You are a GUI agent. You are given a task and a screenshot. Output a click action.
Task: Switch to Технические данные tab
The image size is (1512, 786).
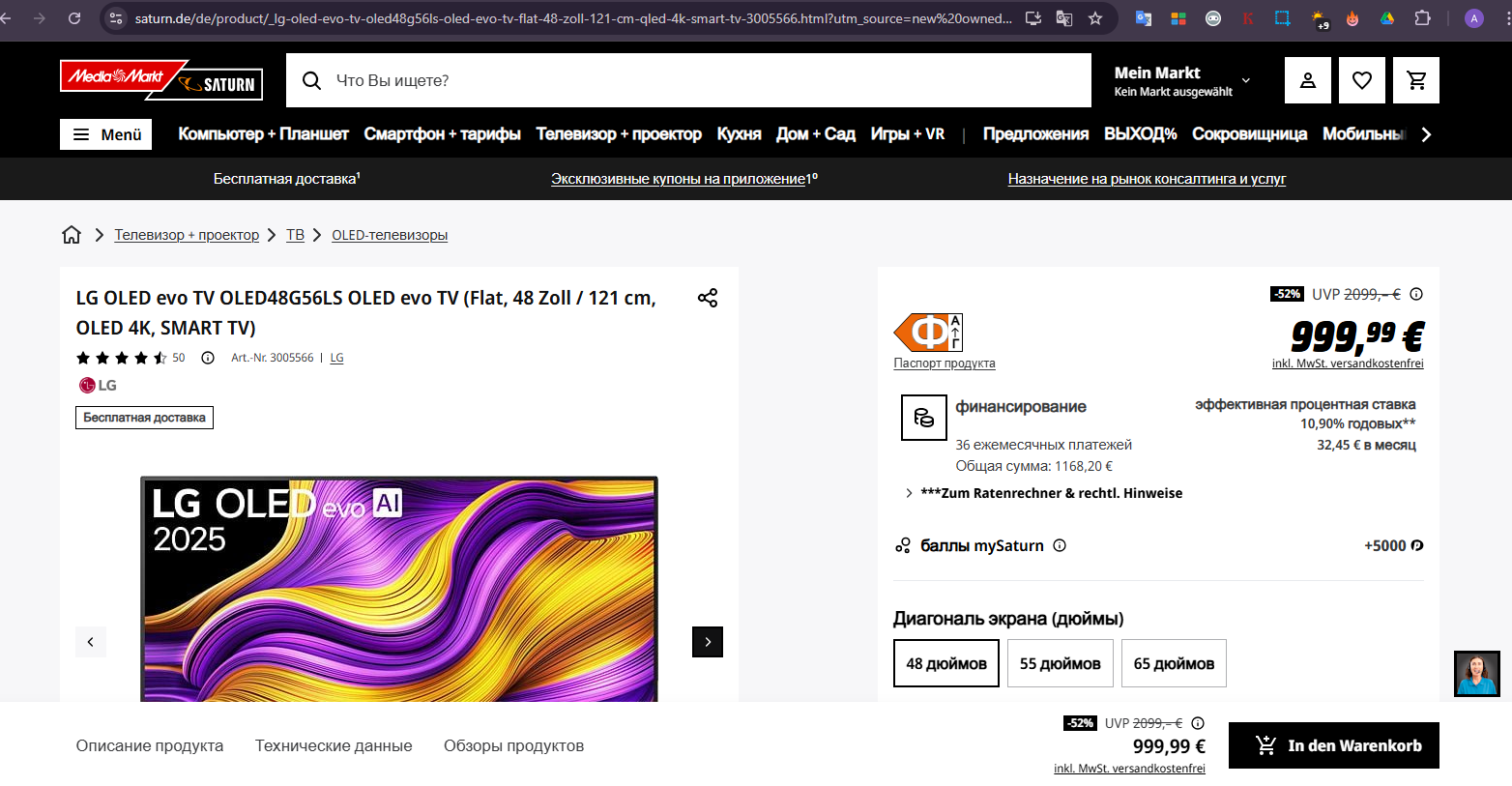[334, 745]
